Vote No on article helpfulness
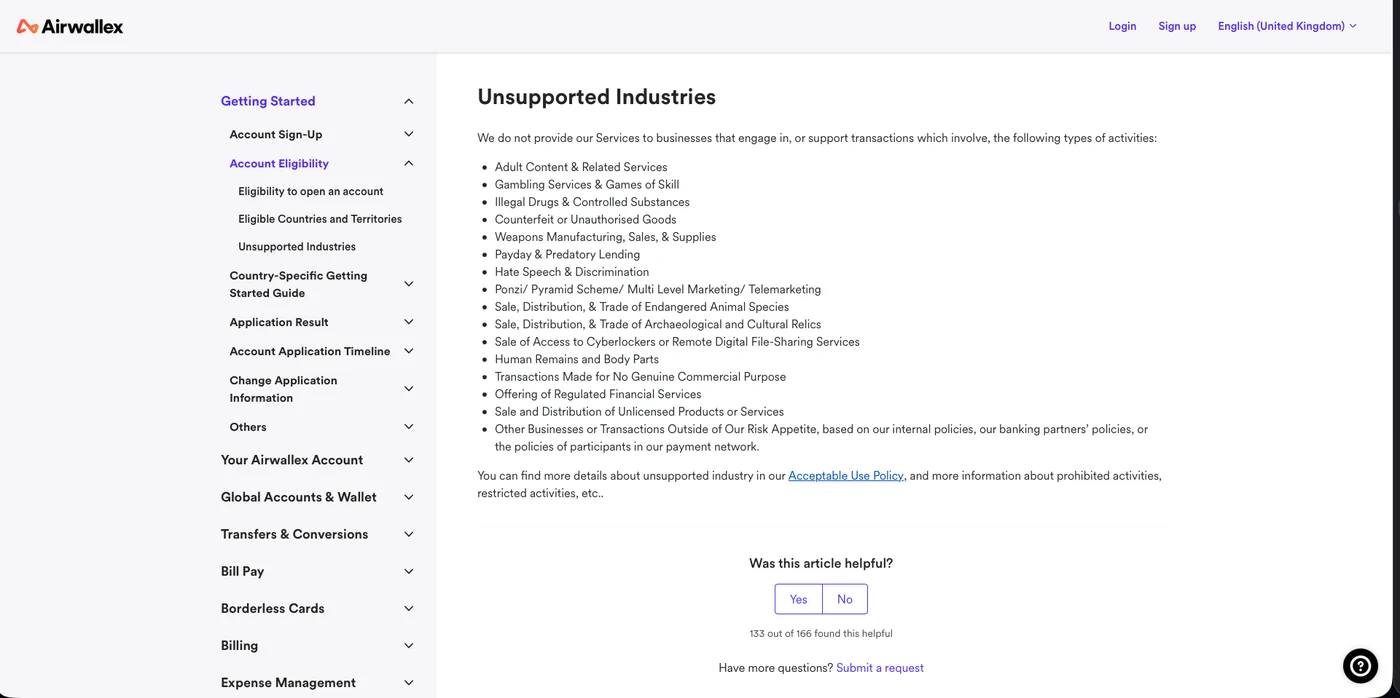Image resolution: width=1400 pixels, height=698 pixels. coord(845,599)
